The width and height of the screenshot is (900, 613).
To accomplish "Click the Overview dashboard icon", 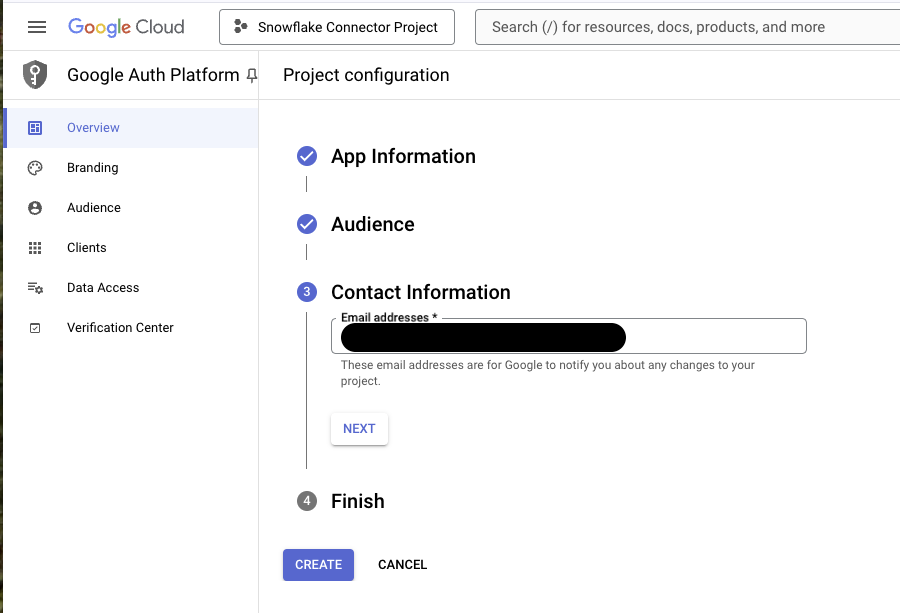I will pos(35,128).
